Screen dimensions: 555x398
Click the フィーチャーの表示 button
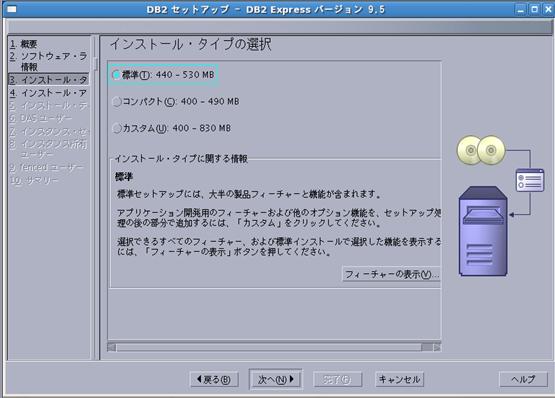tap(391, 274)
